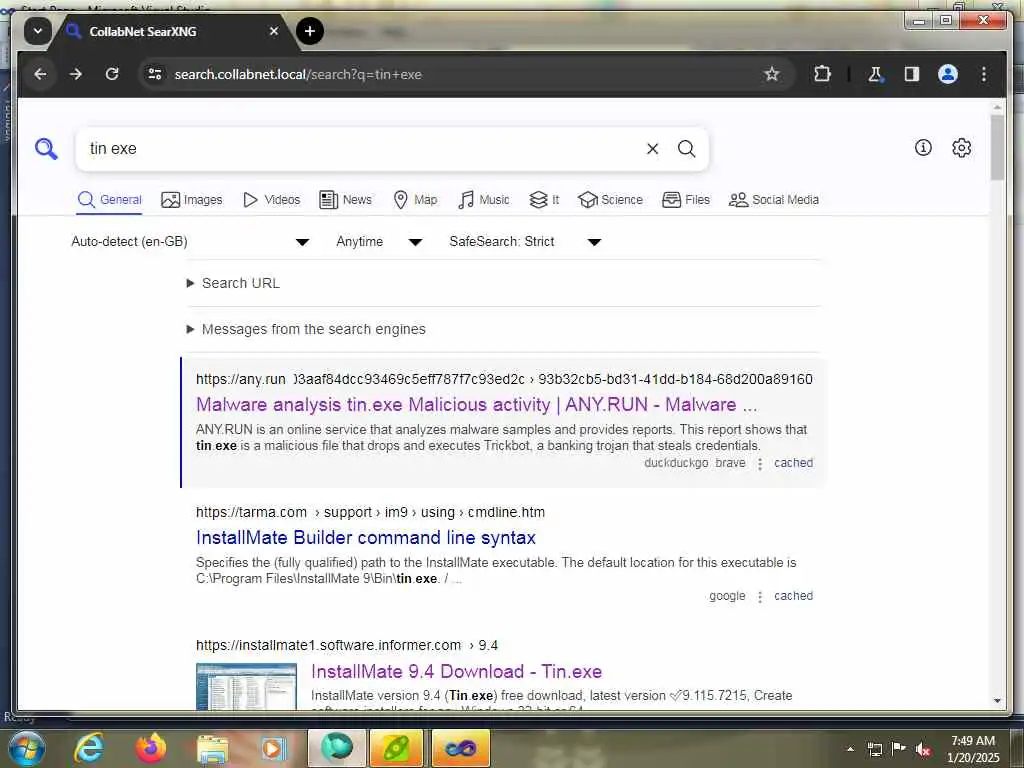Viewport: 1024px width, 768px height.
Task: Open cached version of ANY.RUN result
Action: pos(793,463)
